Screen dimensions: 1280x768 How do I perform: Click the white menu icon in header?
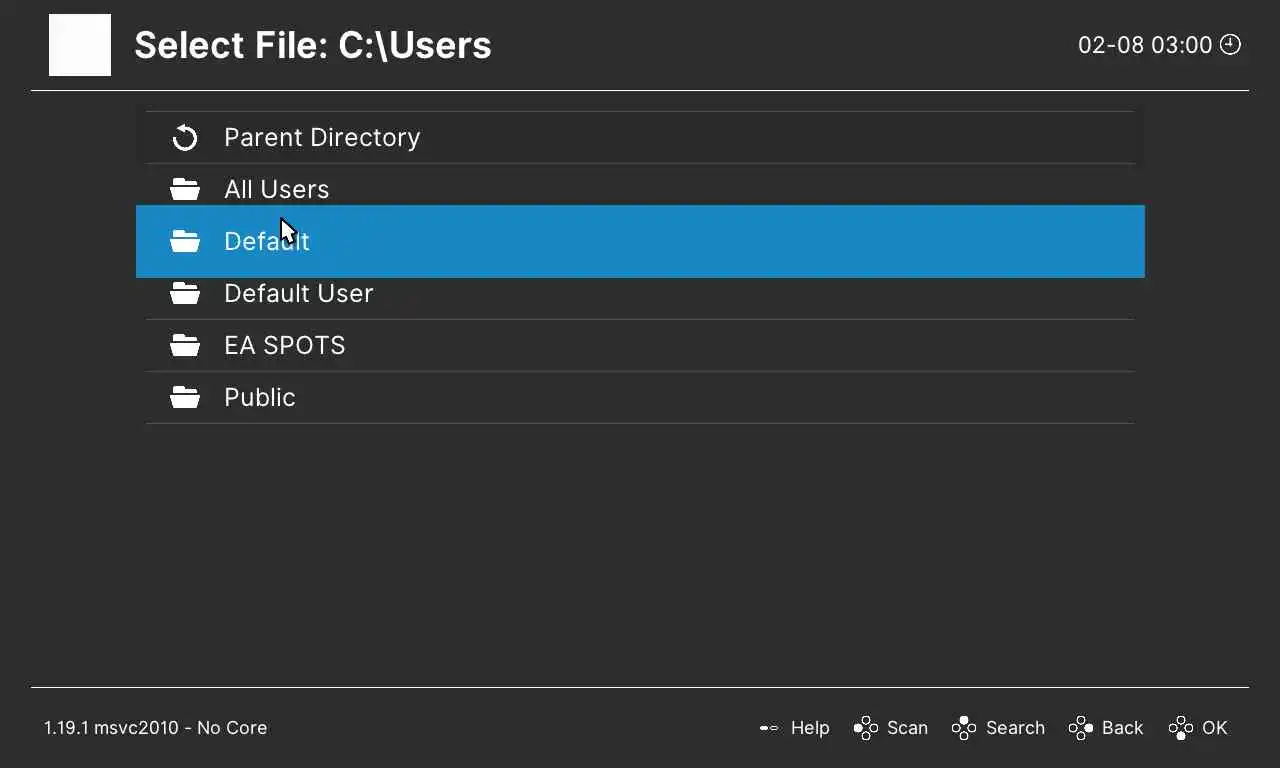click(80, 45)
